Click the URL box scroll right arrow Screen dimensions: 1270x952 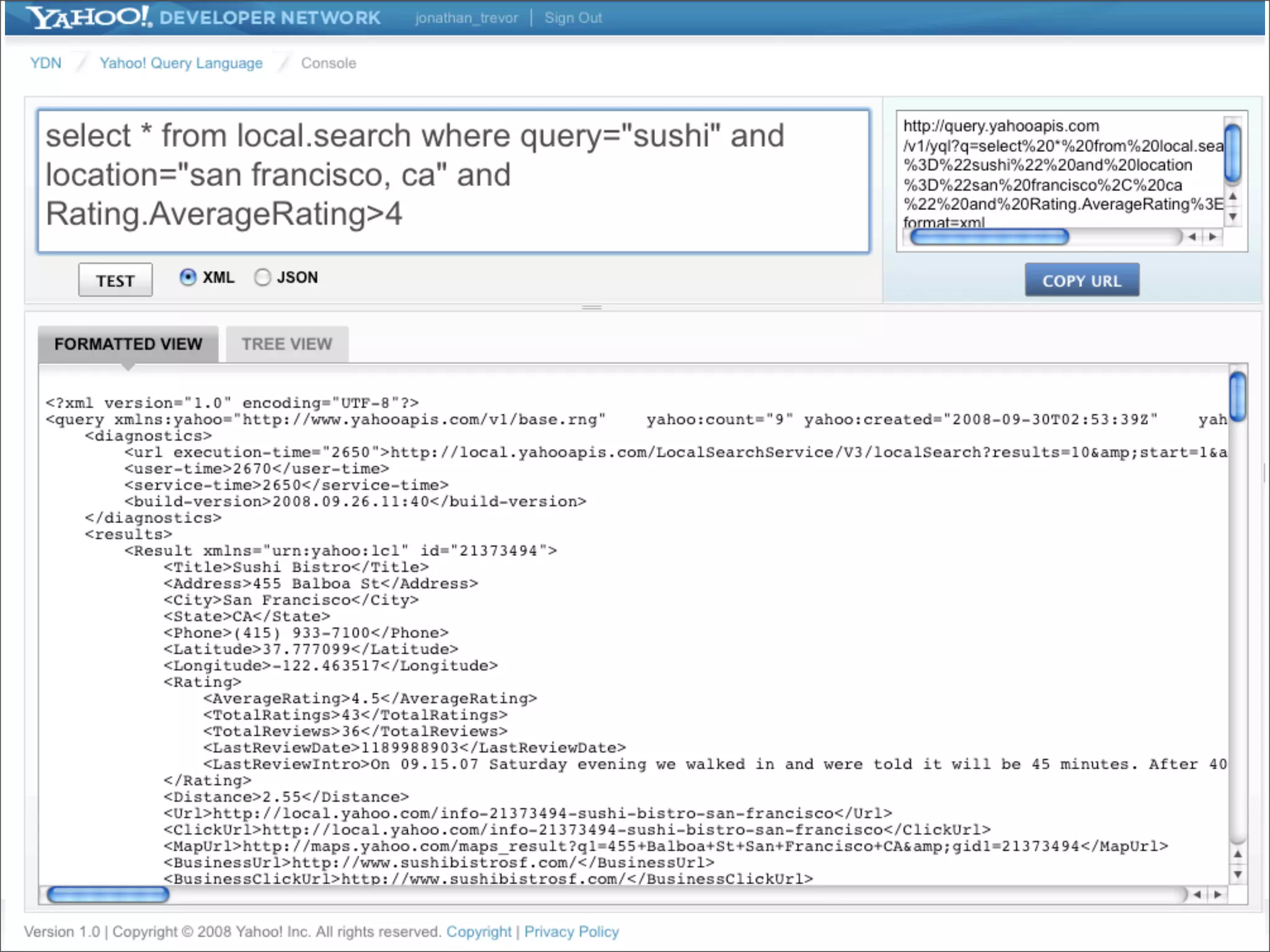pyautogui.click(x=1212, y=236)
